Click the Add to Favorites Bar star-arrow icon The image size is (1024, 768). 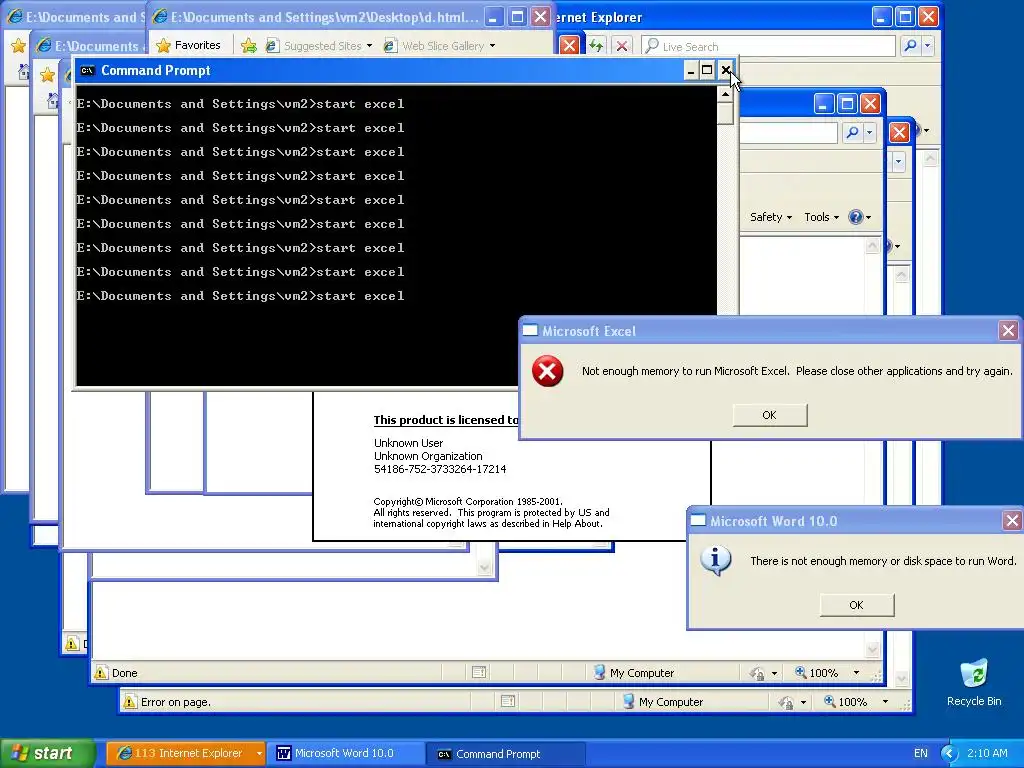pos(249,46)
